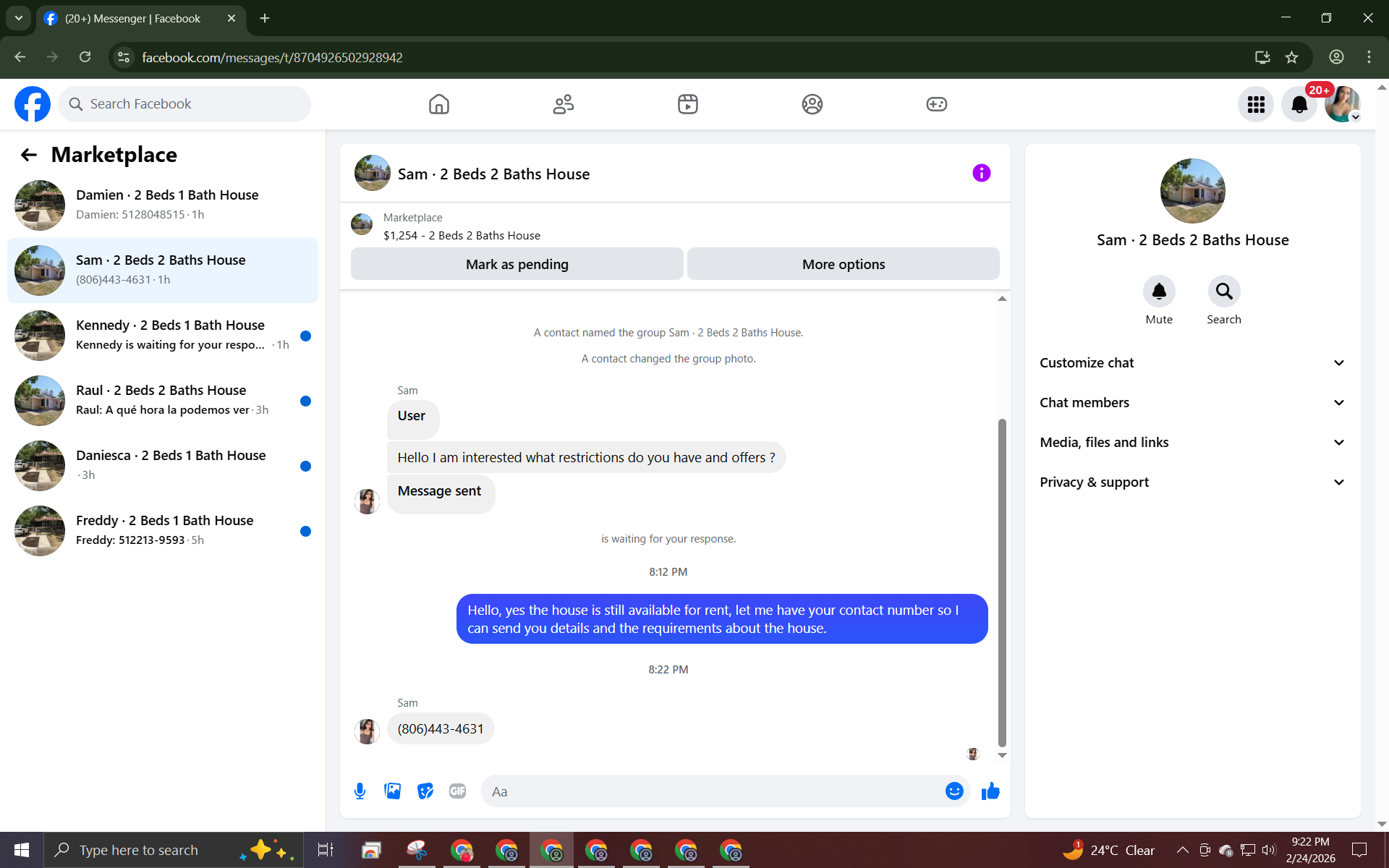Expand Media, files and links
1389x868 pixels.
click(x=1192, y=443)
